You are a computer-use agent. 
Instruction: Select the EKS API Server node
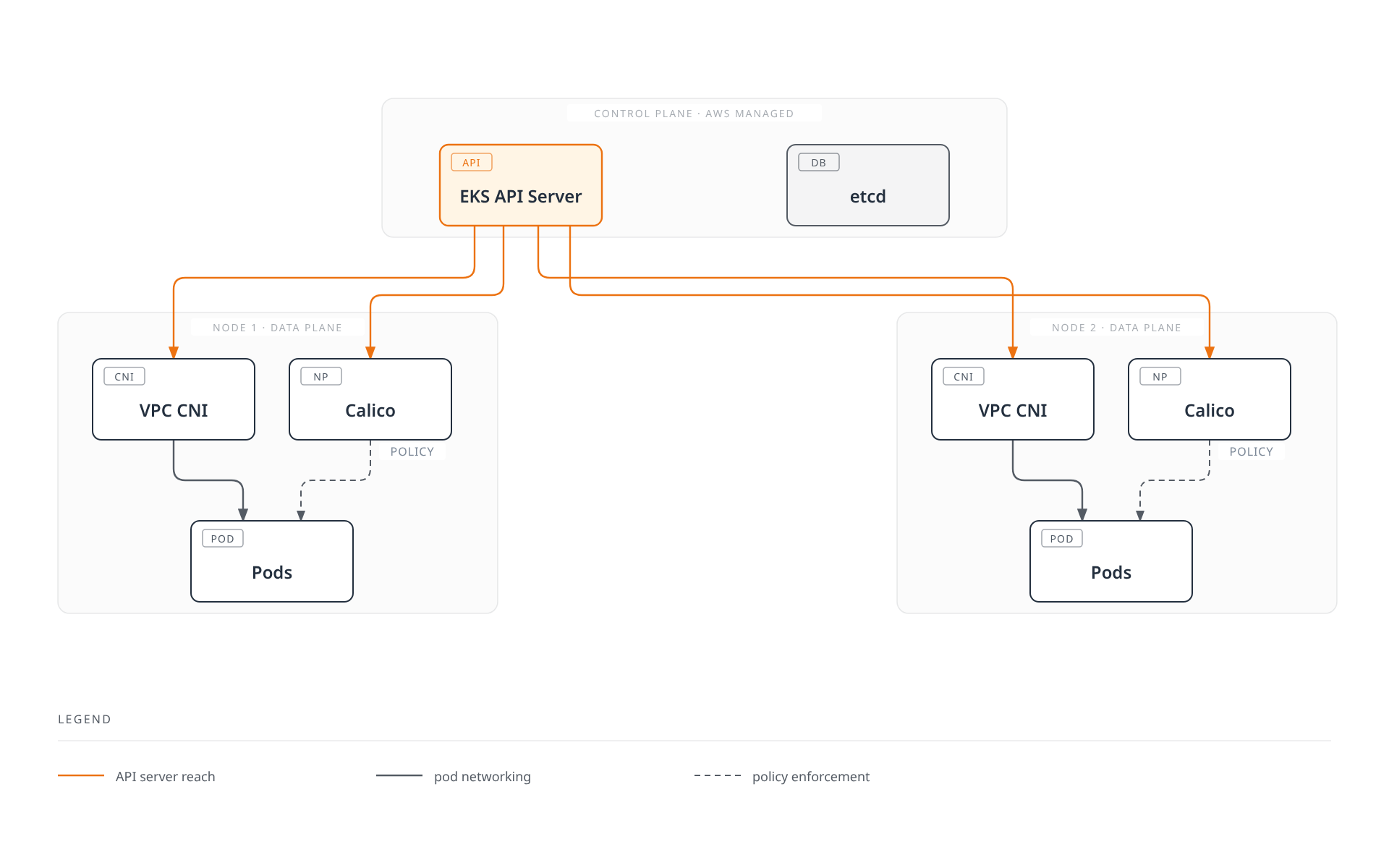[x=521, y=185]
